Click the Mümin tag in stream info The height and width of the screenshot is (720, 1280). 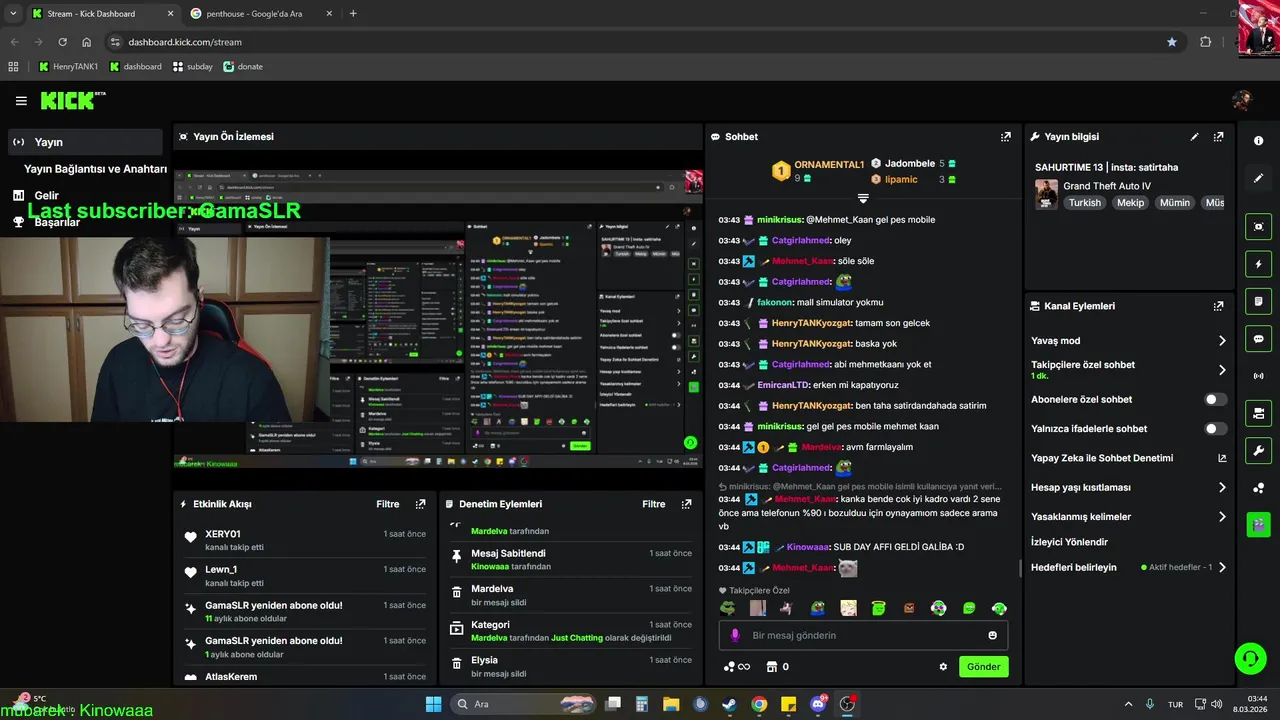1174,203
